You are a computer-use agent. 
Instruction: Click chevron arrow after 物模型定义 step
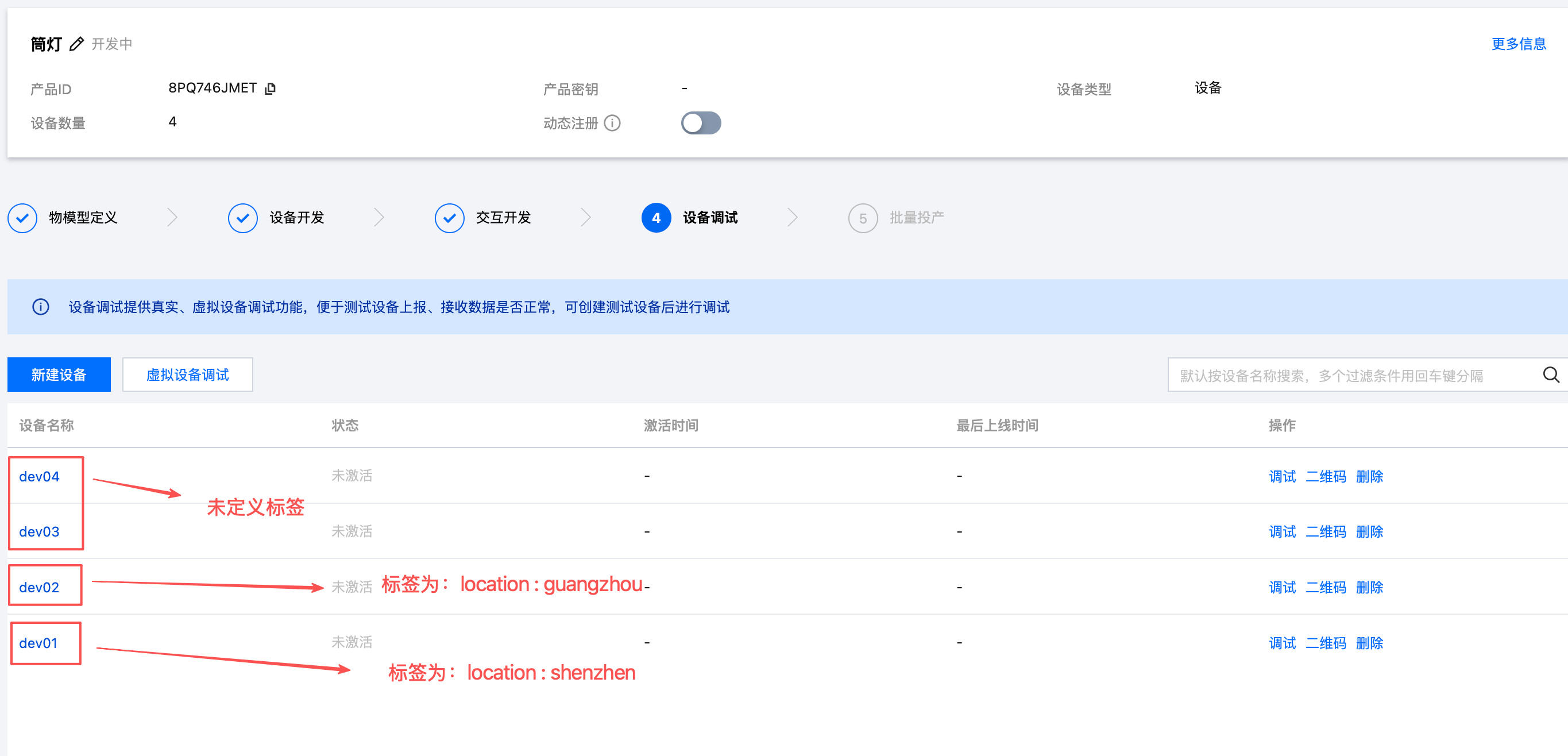coord(172,218)
